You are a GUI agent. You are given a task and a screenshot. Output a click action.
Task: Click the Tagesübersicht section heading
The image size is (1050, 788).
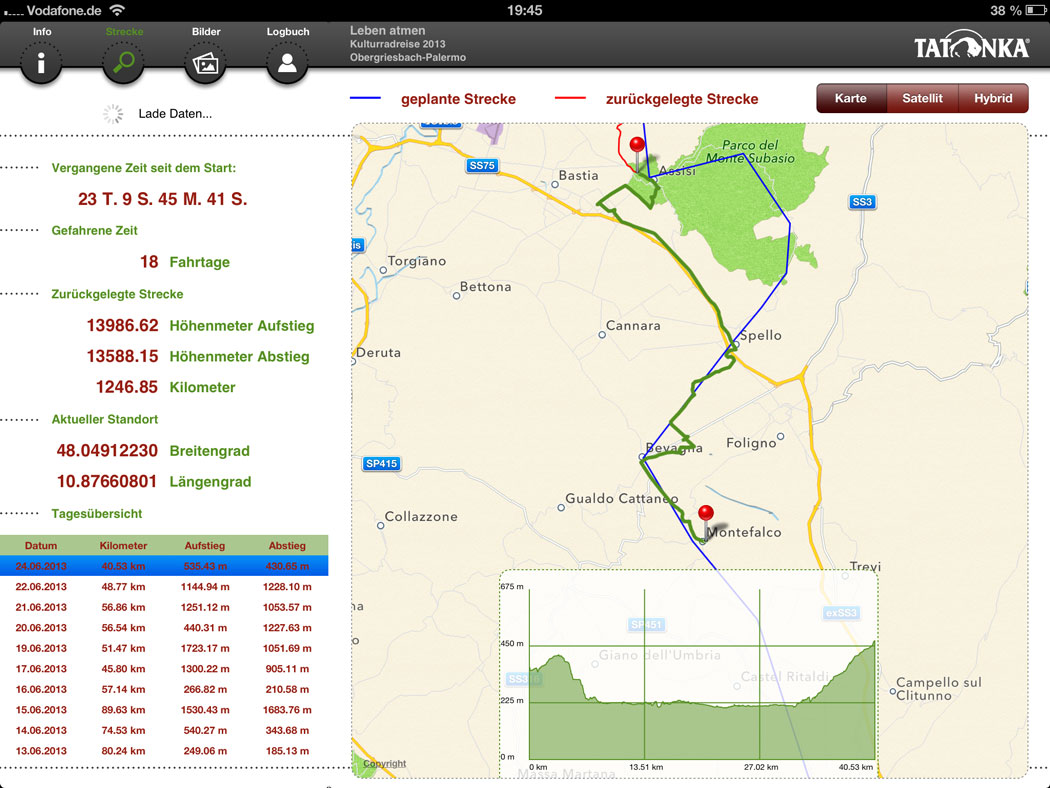coord(96,514)
